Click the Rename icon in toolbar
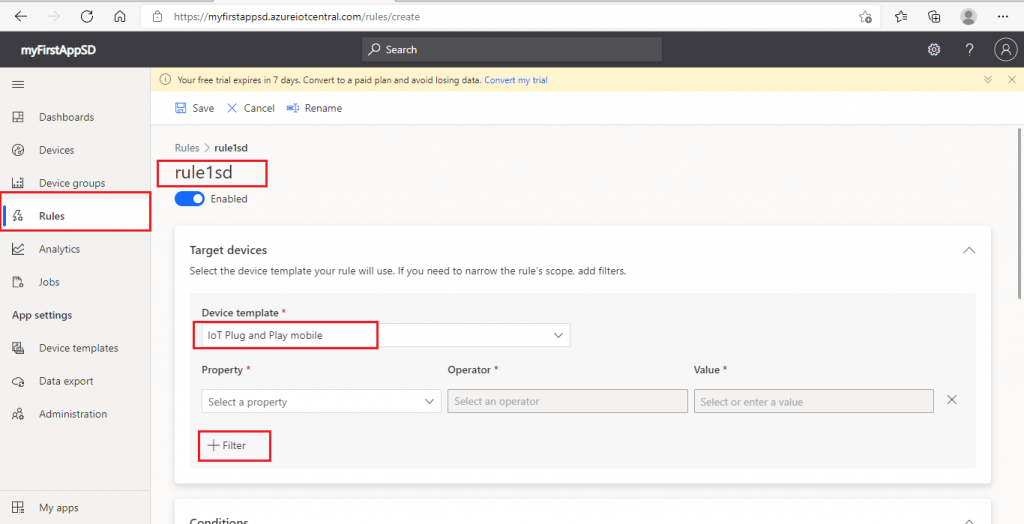The width and height of the screenshot is (1024, 524). click(293, 108)
